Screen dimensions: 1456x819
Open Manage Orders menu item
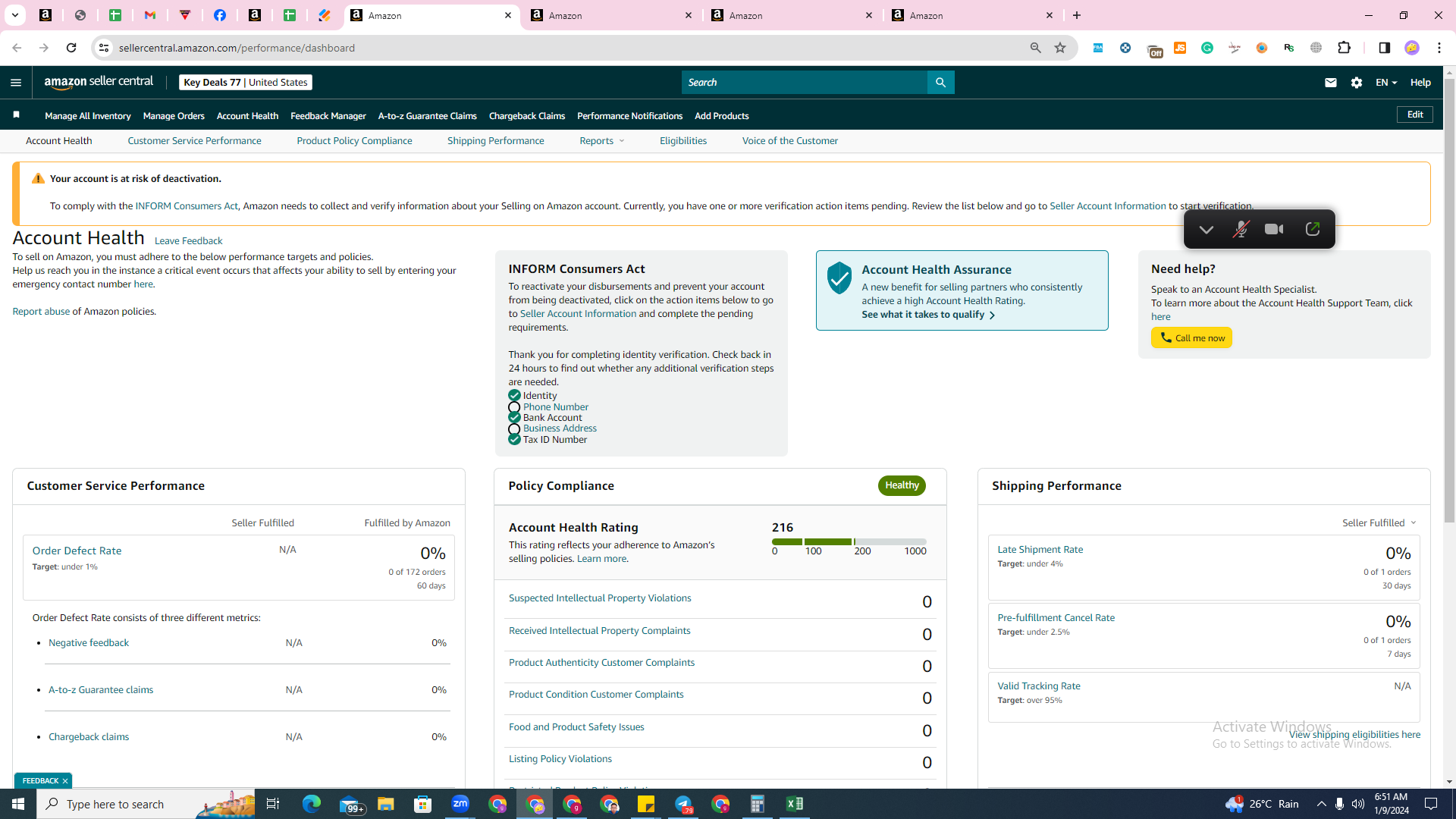[x=174, y=116]
